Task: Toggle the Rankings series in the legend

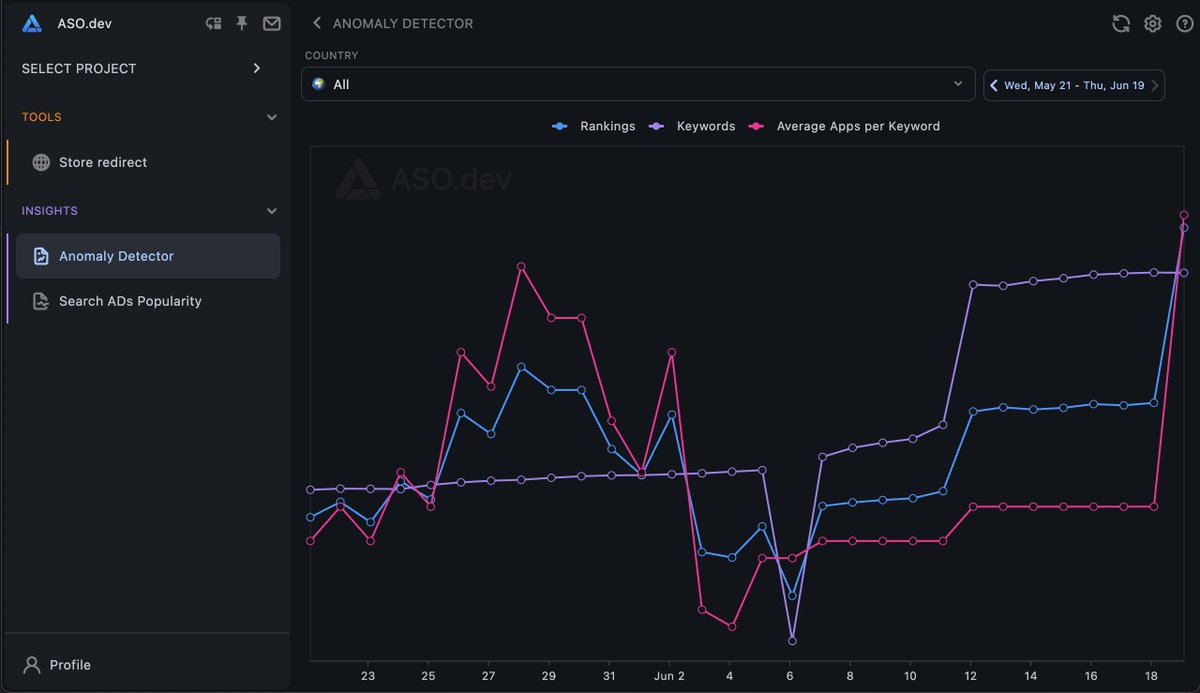Action: (x=608, y=126)
